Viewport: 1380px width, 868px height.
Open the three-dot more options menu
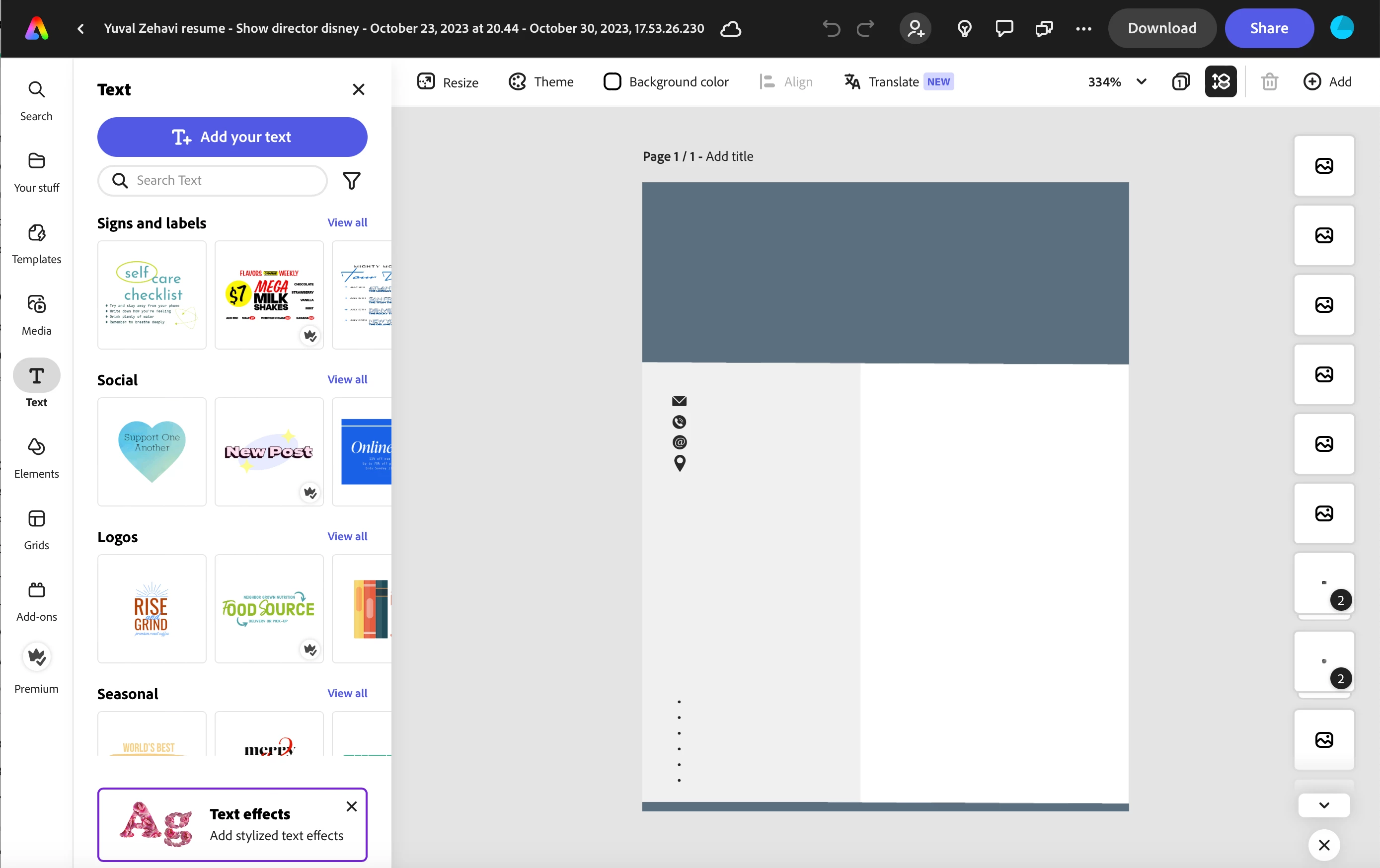click(x=1083, y=28)
